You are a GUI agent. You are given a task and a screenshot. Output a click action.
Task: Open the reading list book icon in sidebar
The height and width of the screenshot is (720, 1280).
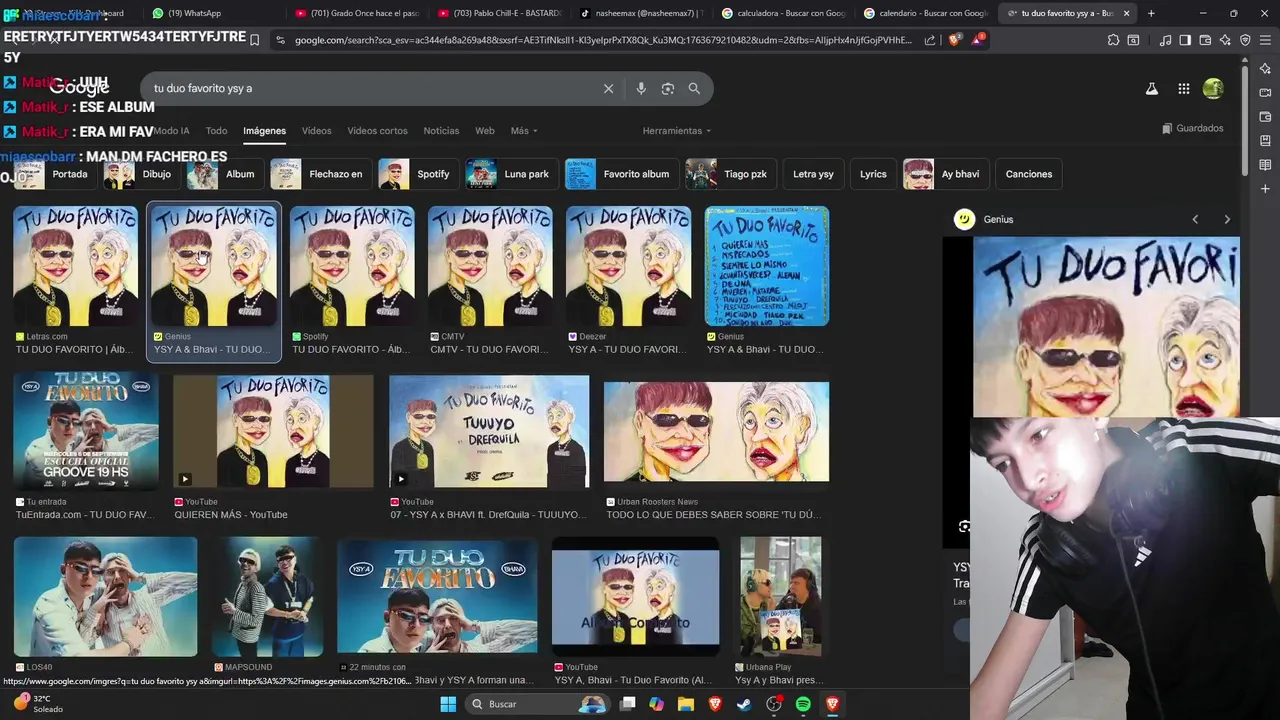pyautogui.click(x=1265, y=165)
